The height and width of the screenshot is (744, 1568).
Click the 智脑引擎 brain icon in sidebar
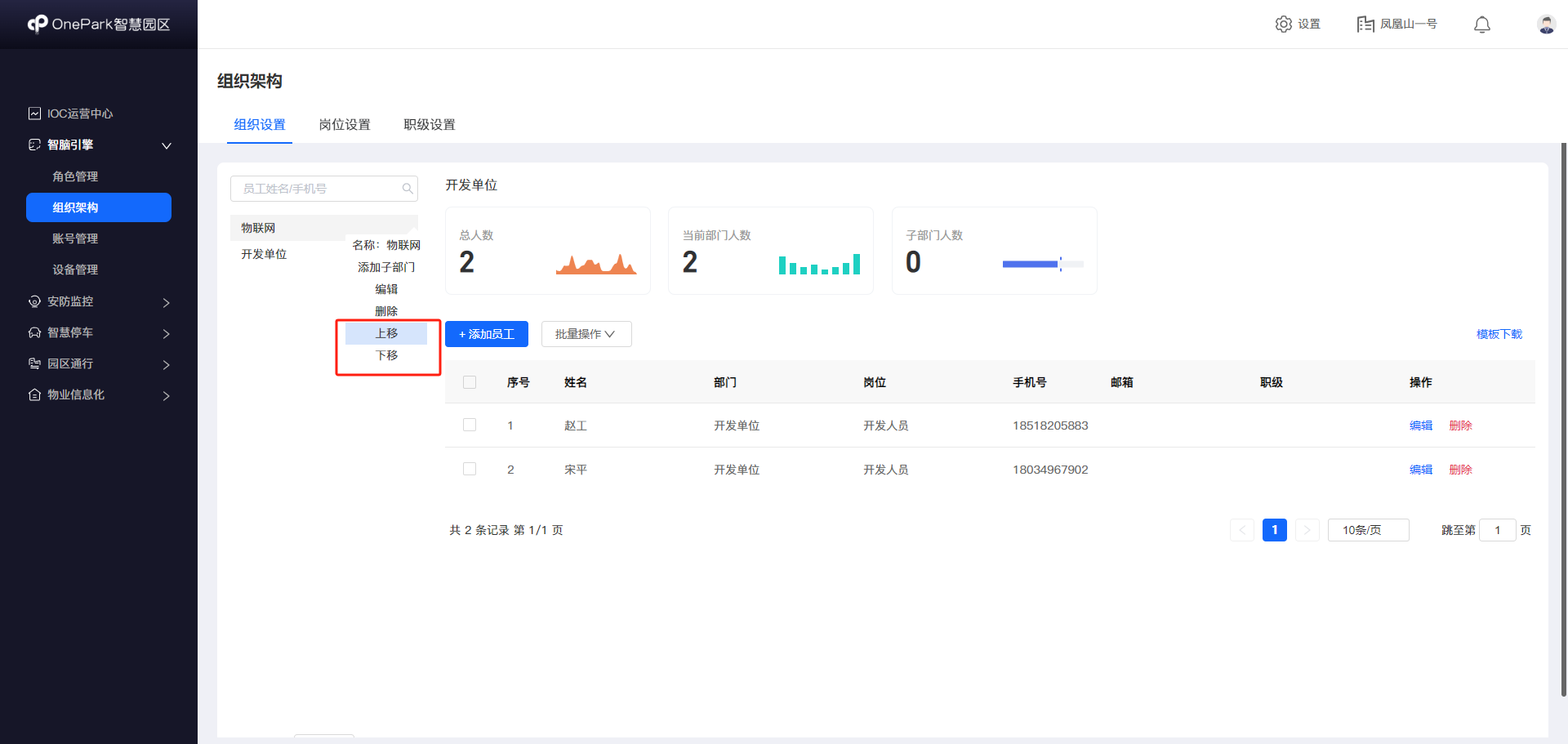coord(33,145)
